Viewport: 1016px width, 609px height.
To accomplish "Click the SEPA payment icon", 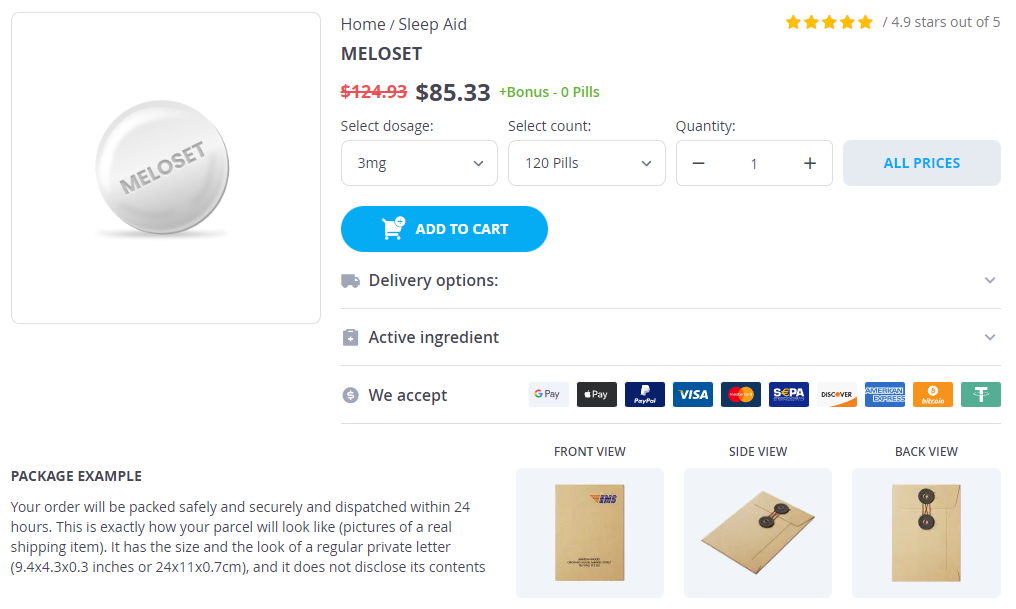I will 789,394.
